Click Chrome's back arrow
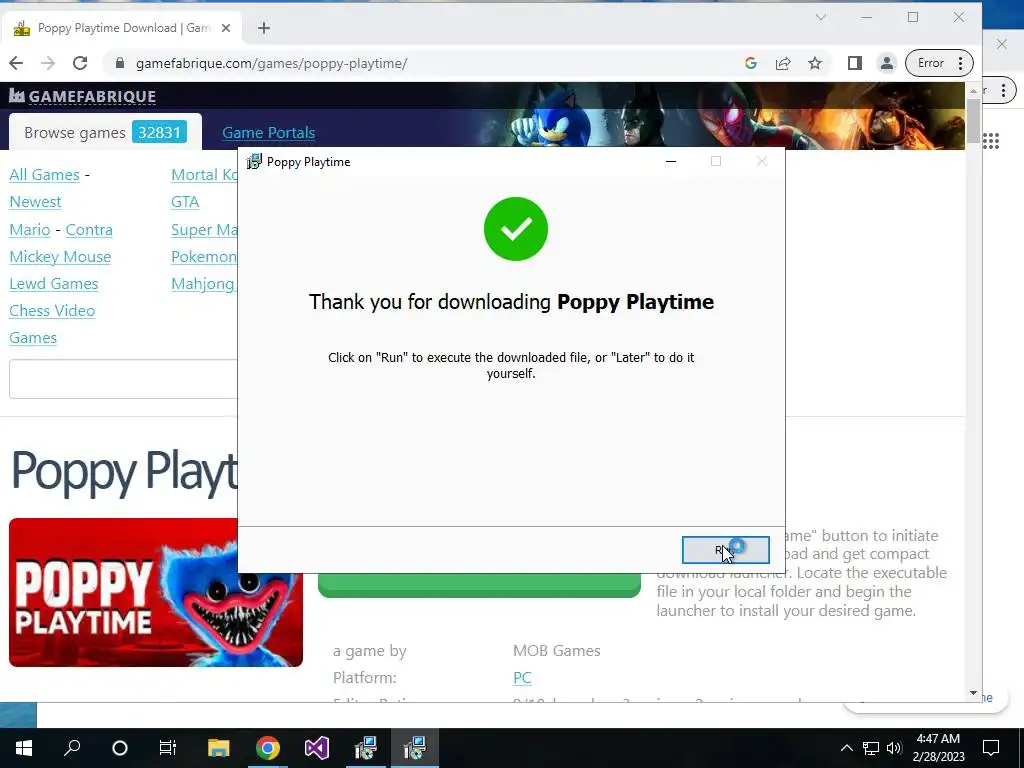 (x=16, y=63)
